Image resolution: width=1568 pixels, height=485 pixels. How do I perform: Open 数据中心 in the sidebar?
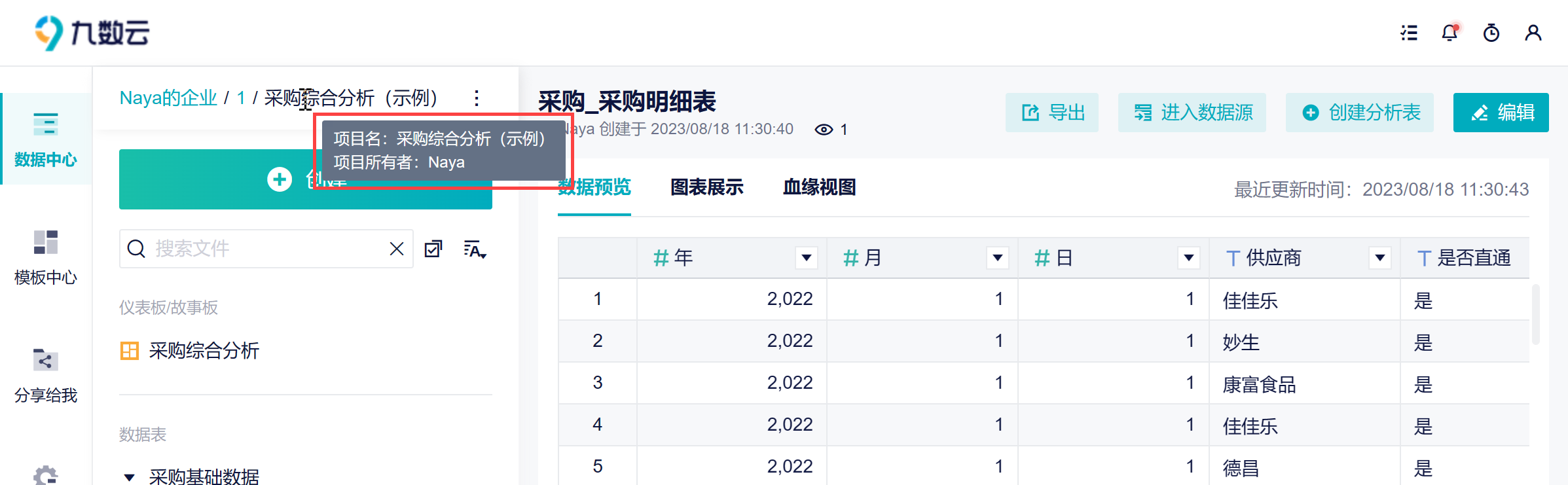point(46,139)
